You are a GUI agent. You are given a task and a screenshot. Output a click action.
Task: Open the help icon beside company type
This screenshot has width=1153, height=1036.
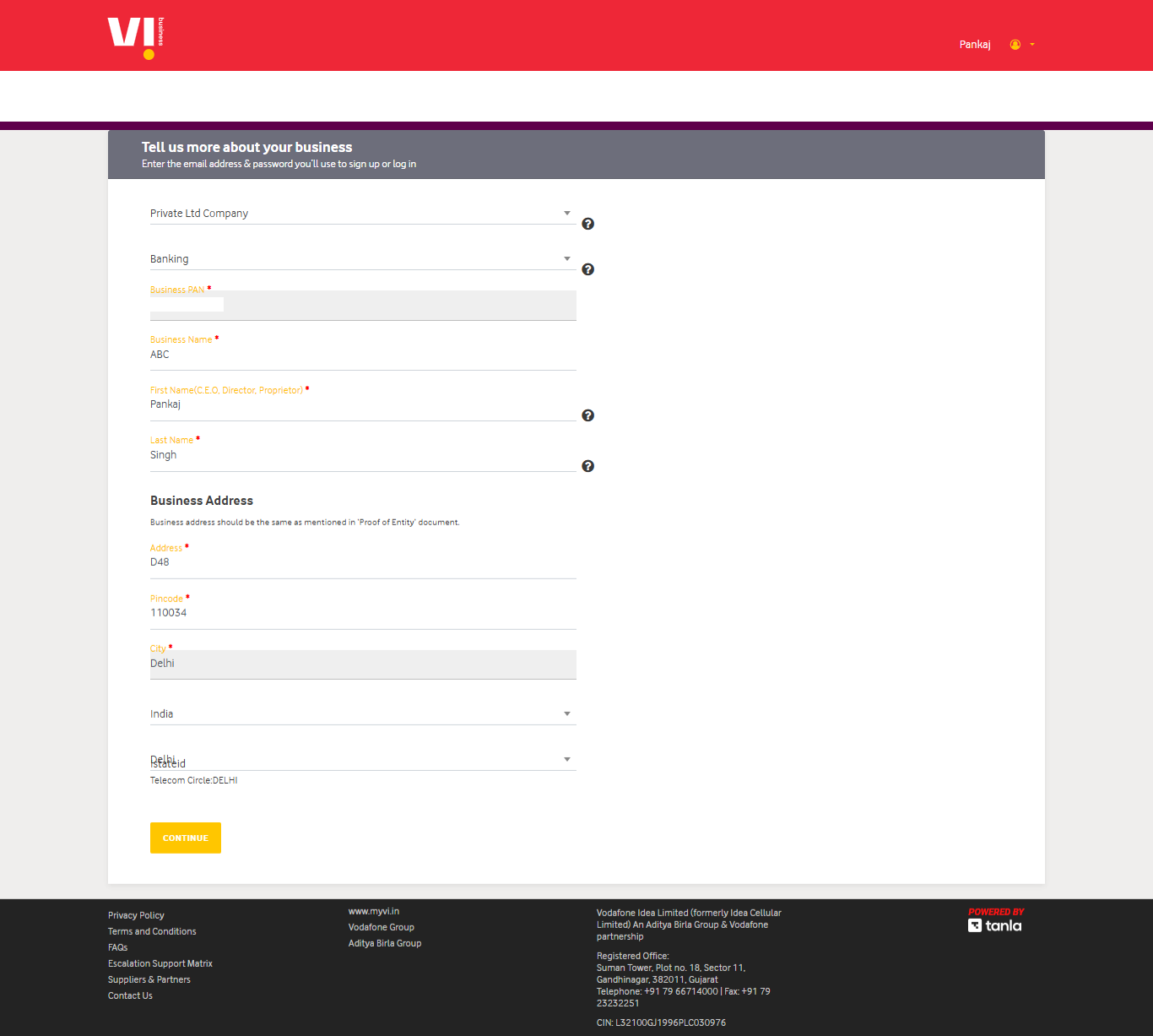point(587,224)
